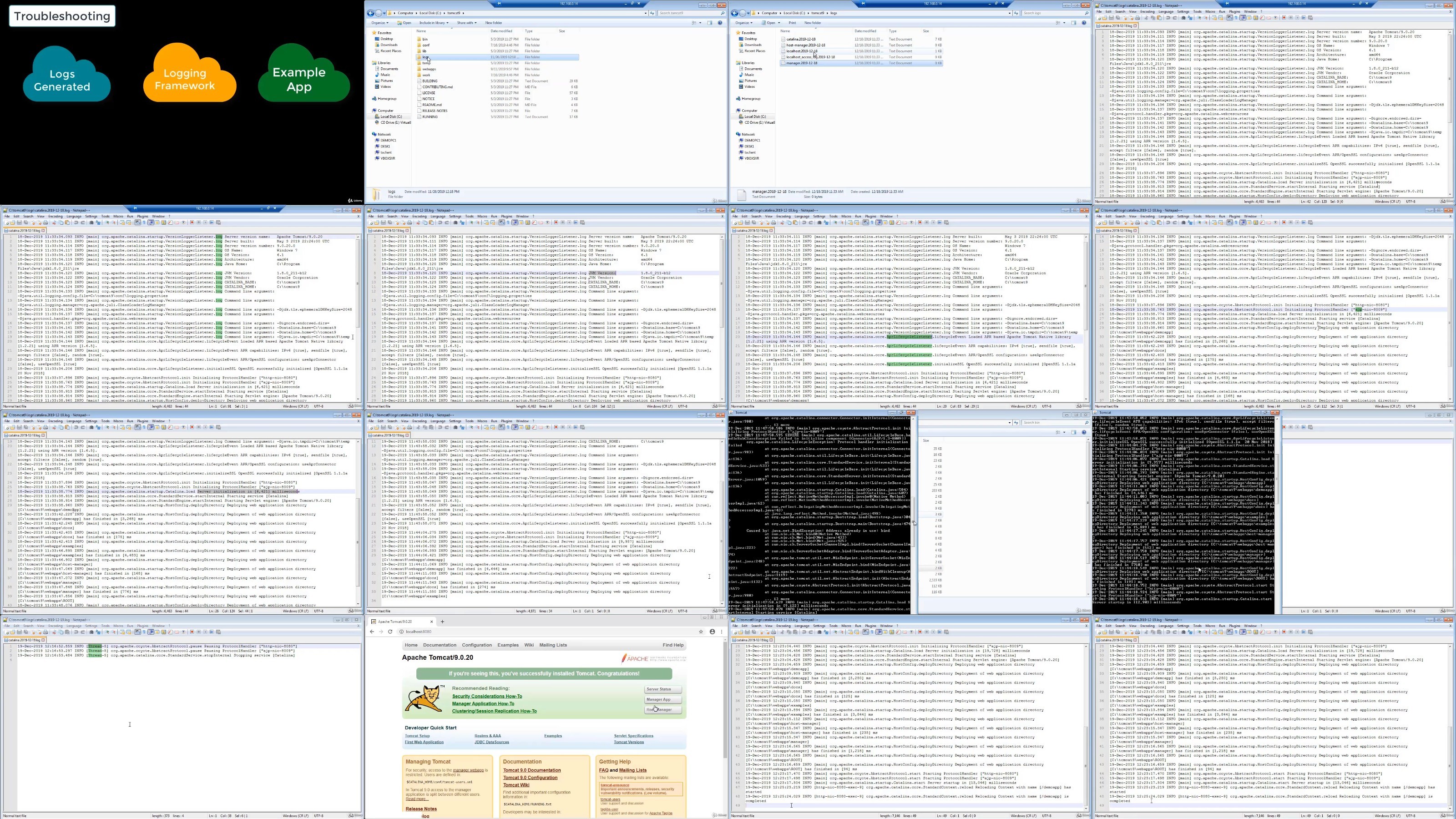Image resolution: width=1456 pixels, height=819 pixels.
Task: Reload the localhost:8080 page
Action: 390,632
